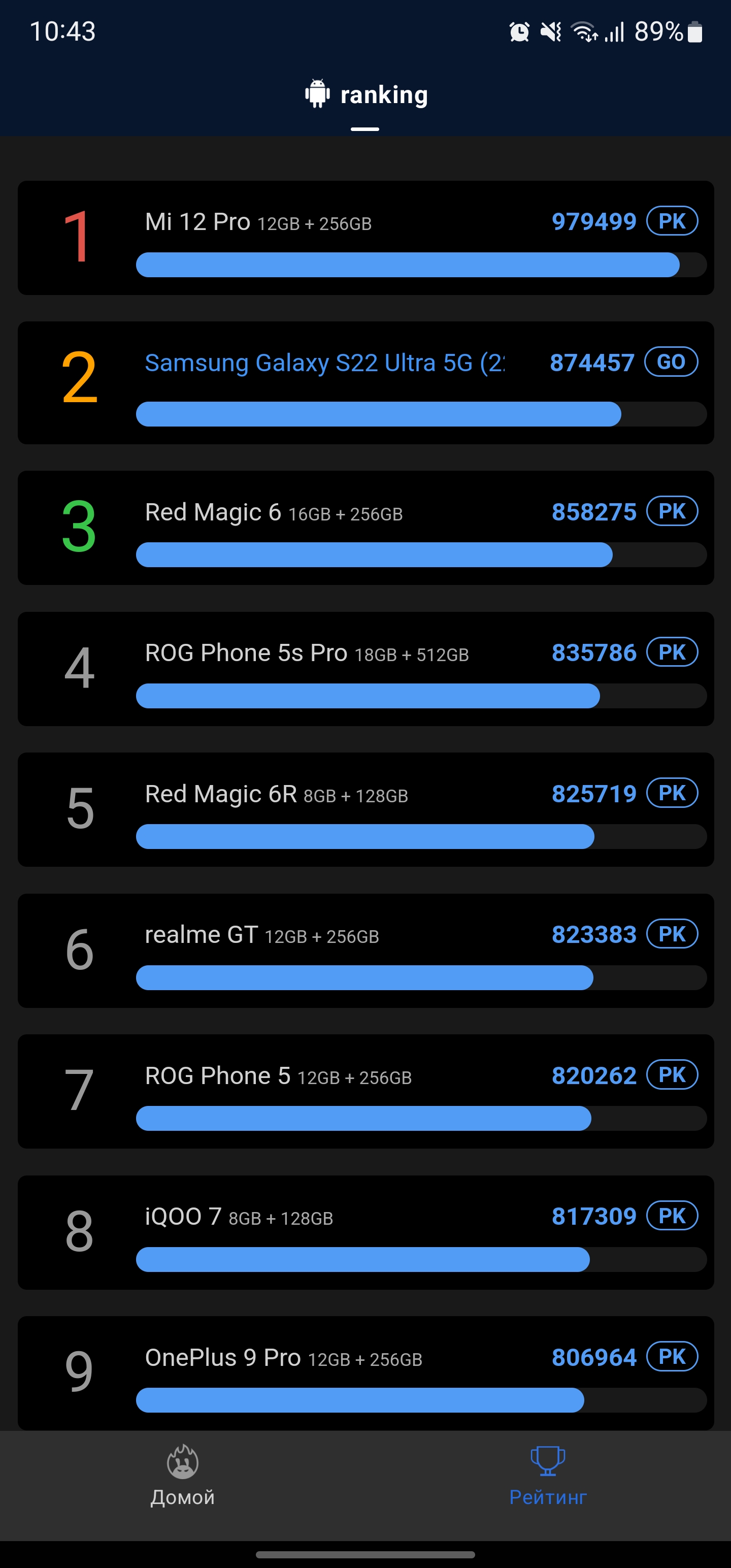The width and height of the screenshot is (731, 1568).
Task: Tap the Android robot icon in header
Action: click(317, 94)
